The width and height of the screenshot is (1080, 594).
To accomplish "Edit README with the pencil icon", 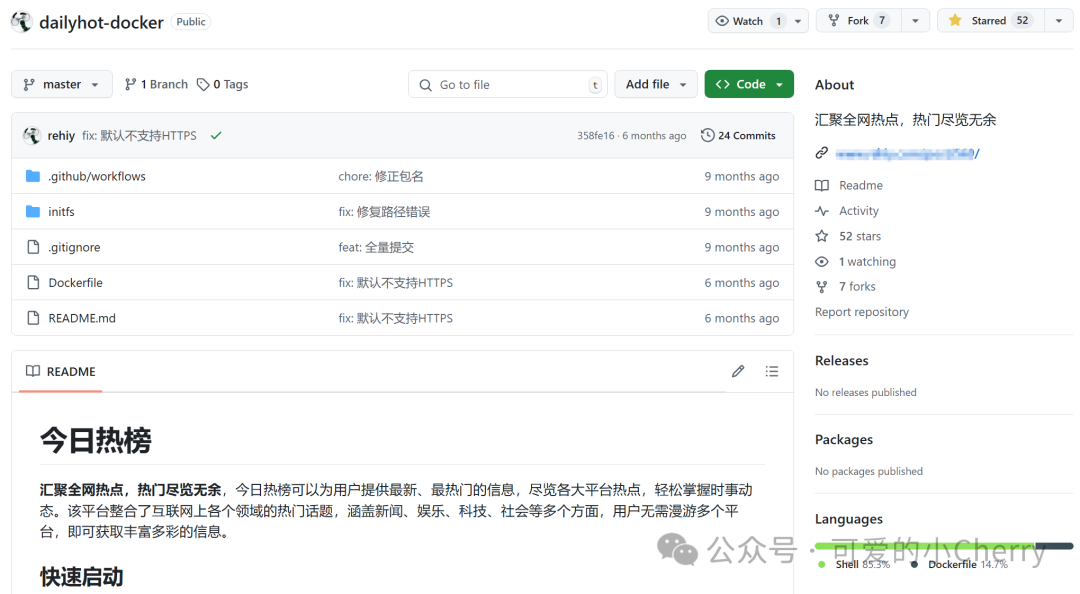I will [738, 371].
